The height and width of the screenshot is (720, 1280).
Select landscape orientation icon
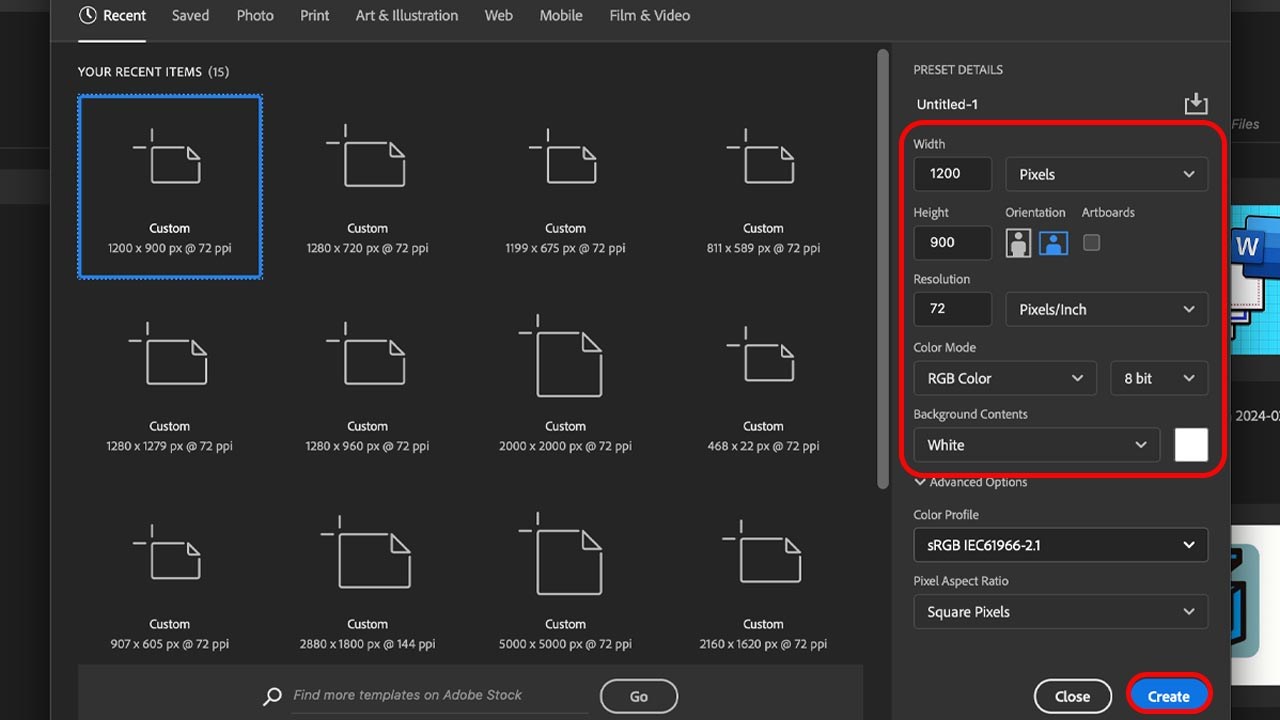[1053, 243]
